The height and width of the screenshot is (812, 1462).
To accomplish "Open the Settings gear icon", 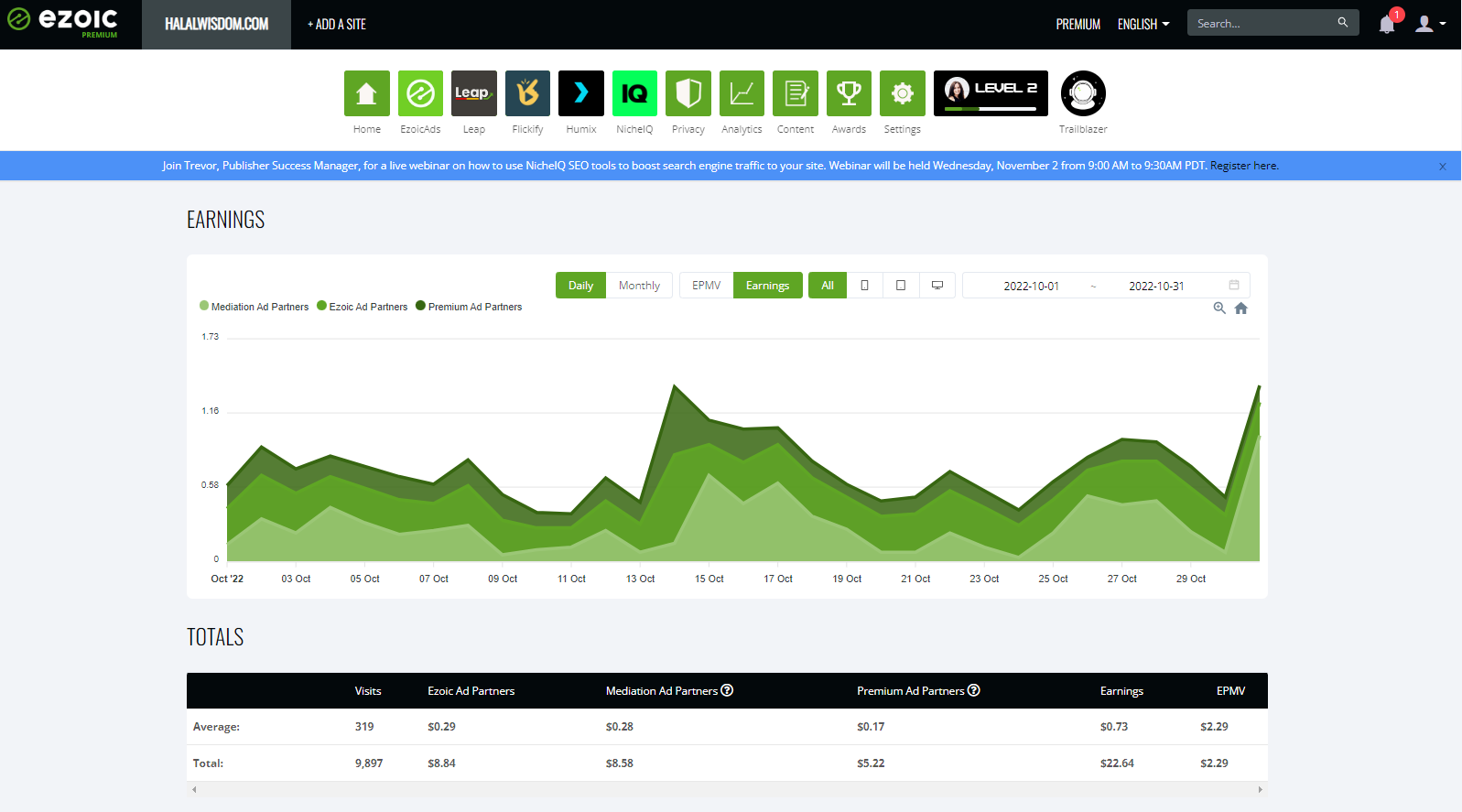I will pos(903,93).
